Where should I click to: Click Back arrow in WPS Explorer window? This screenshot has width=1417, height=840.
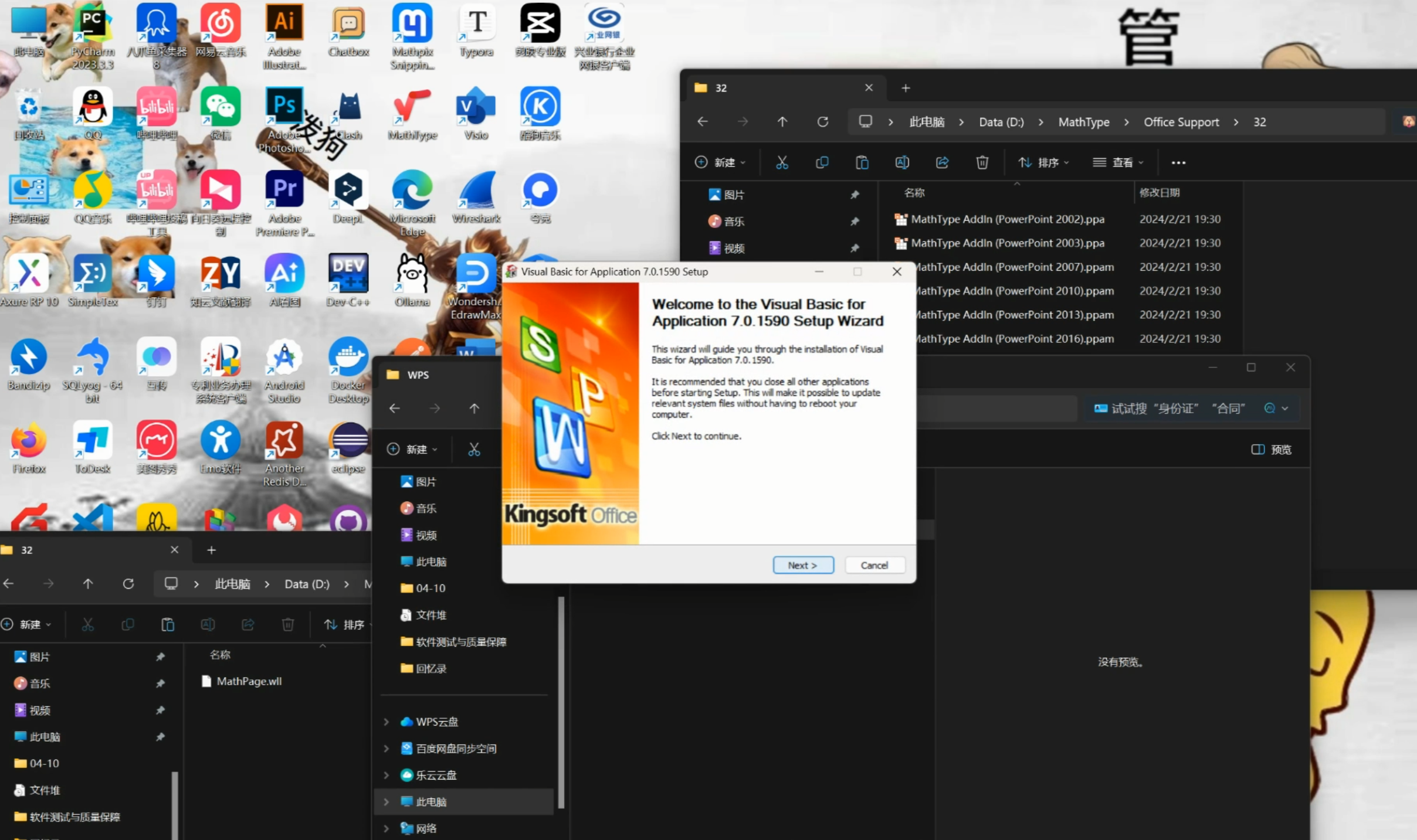point(395,409)
